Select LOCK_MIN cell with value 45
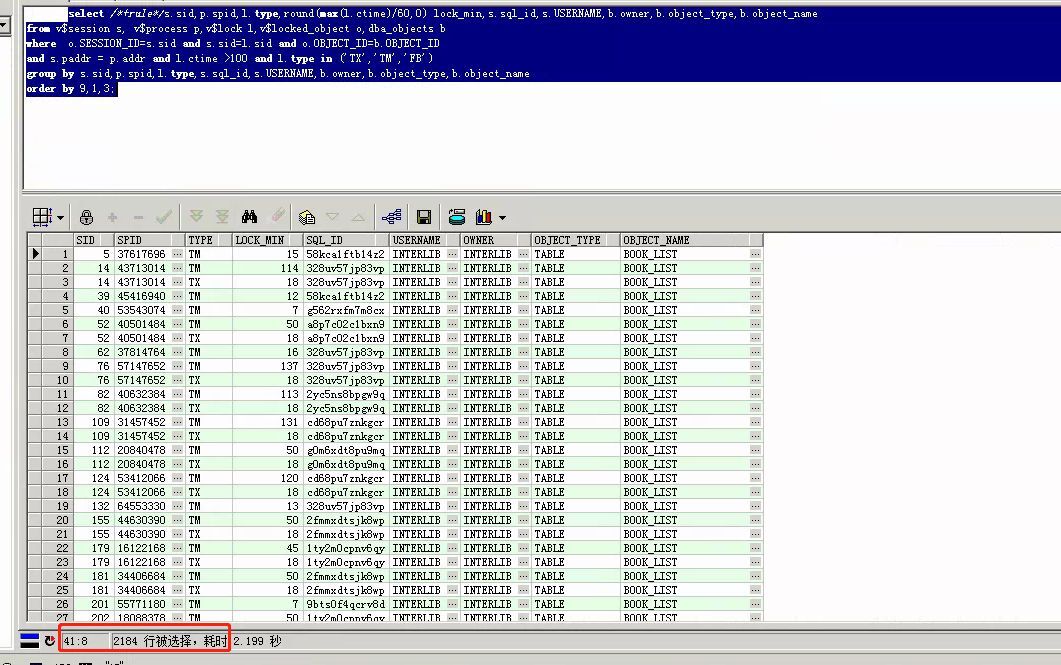Screen dimensions: 1061x665 (x=267, y=548)
